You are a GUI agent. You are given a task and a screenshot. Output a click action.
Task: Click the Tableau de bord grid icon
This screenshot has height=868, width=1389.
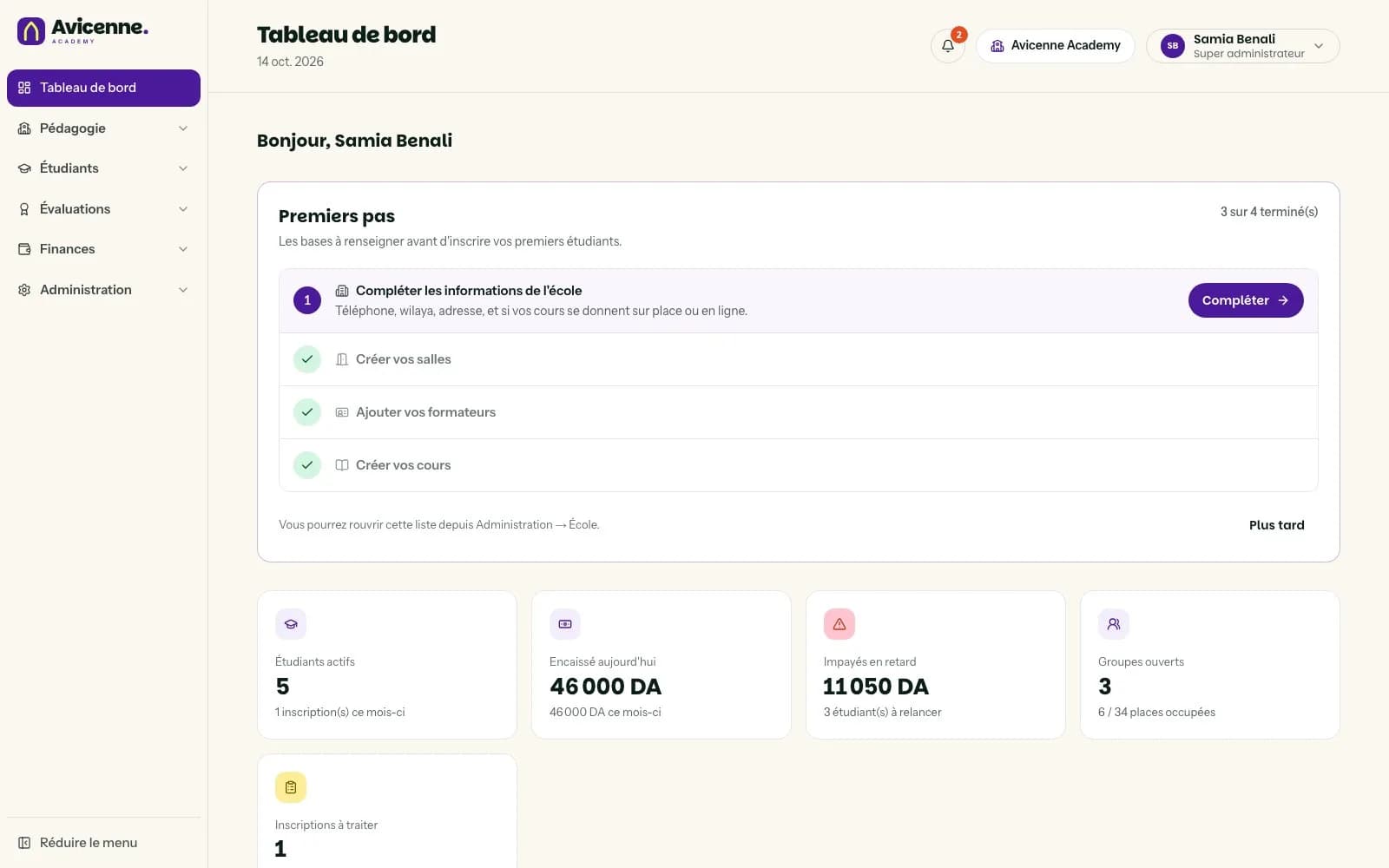24,88
